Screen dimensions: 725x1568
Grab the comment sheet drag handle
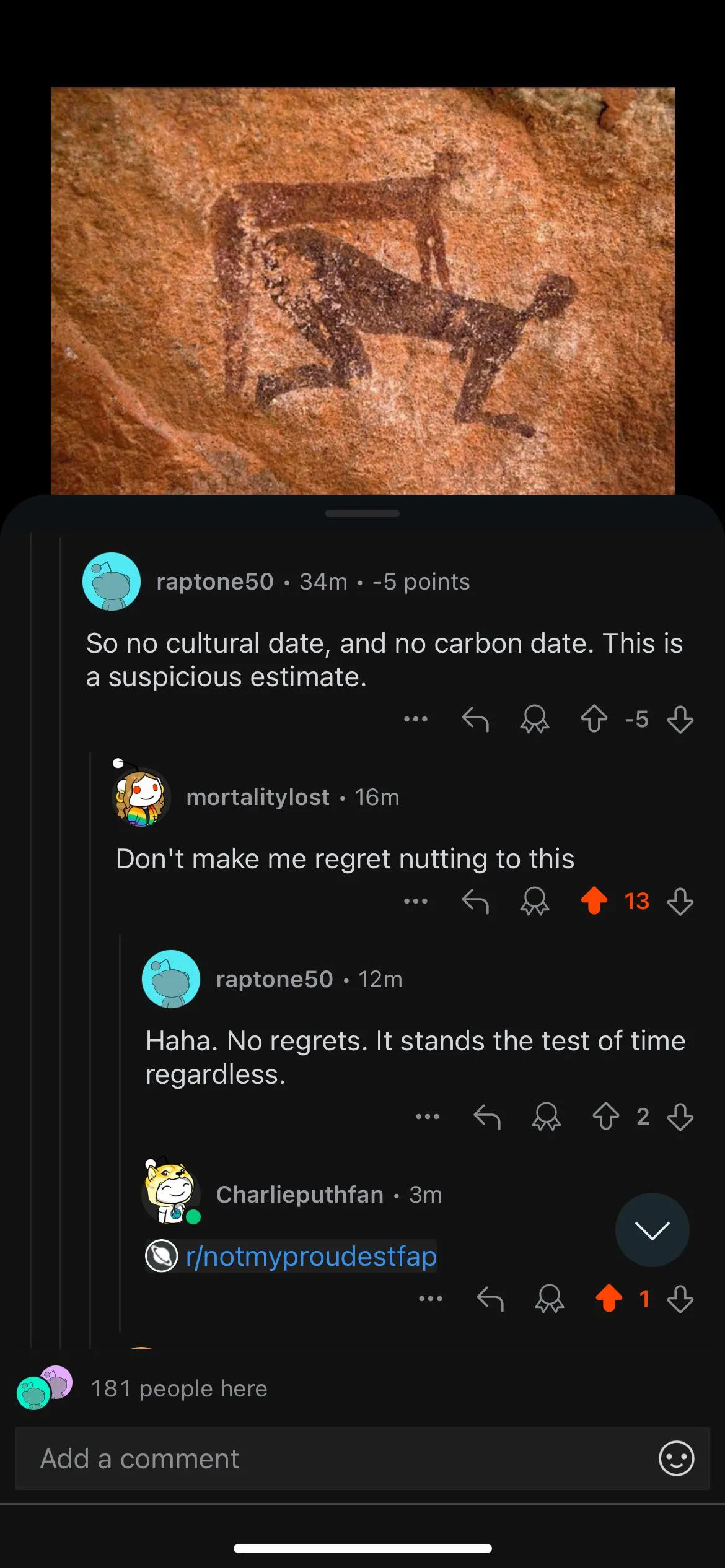coord(362,513)
